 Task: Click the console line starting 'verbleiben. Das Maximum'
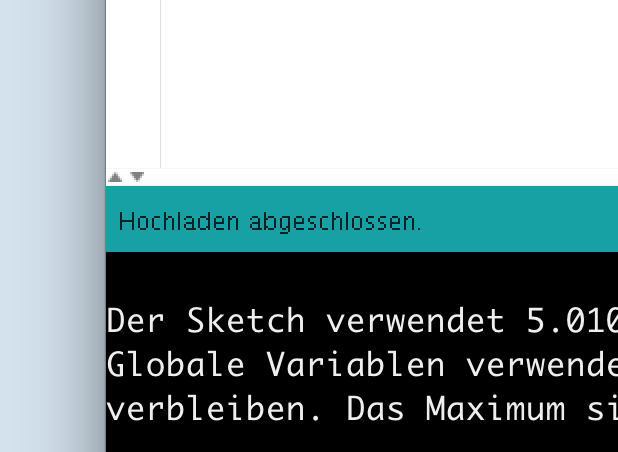click(362, 409)
